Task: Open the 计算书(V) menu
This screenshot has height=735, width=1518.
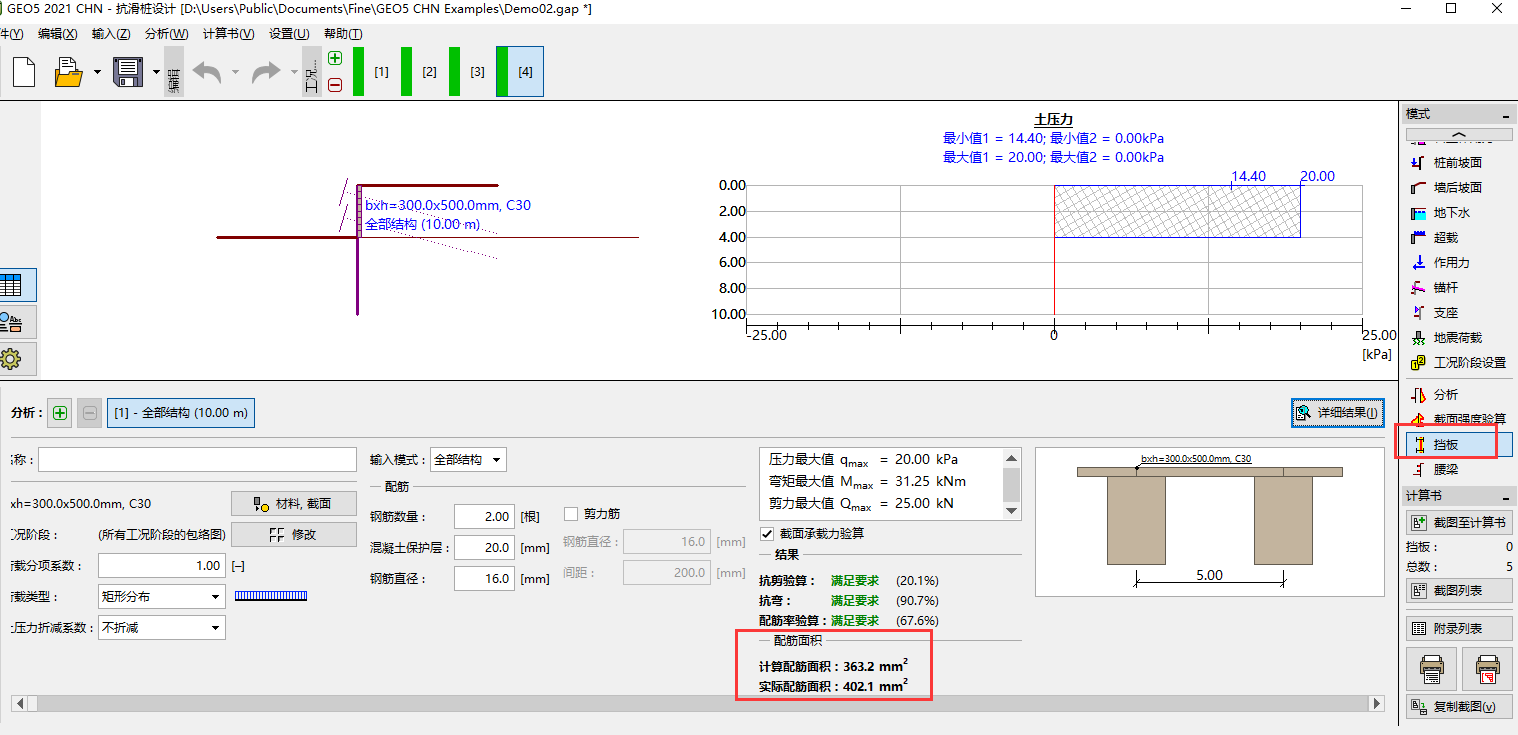Action: coord(228,33)
